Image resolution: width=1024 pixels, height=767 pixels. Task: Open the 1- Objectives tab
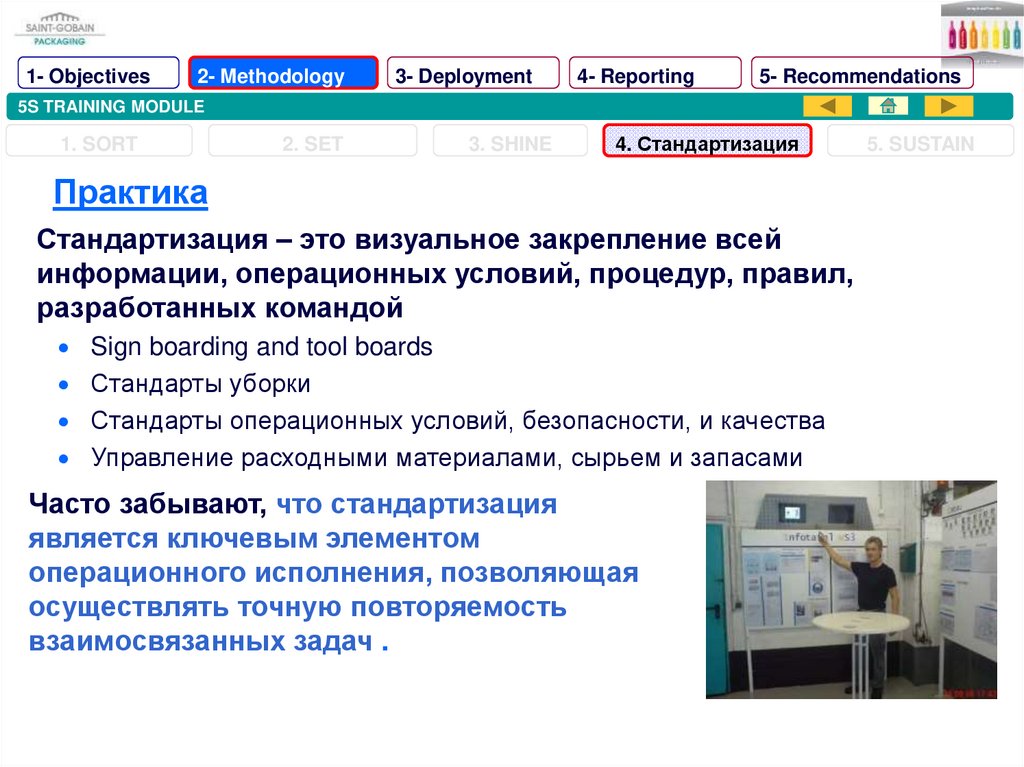[x=99, y=76]
